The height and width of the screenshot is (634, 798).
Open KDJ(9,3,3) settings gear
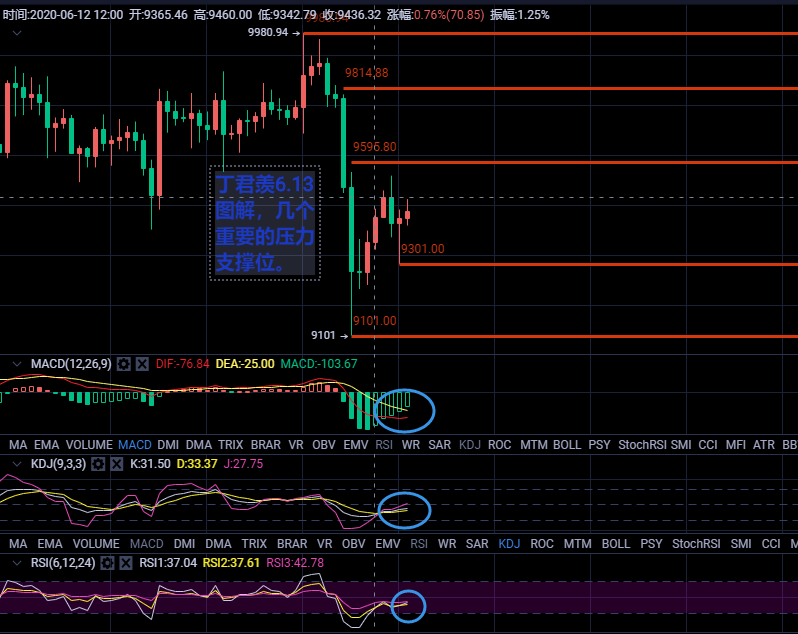(x=98, y=464)
